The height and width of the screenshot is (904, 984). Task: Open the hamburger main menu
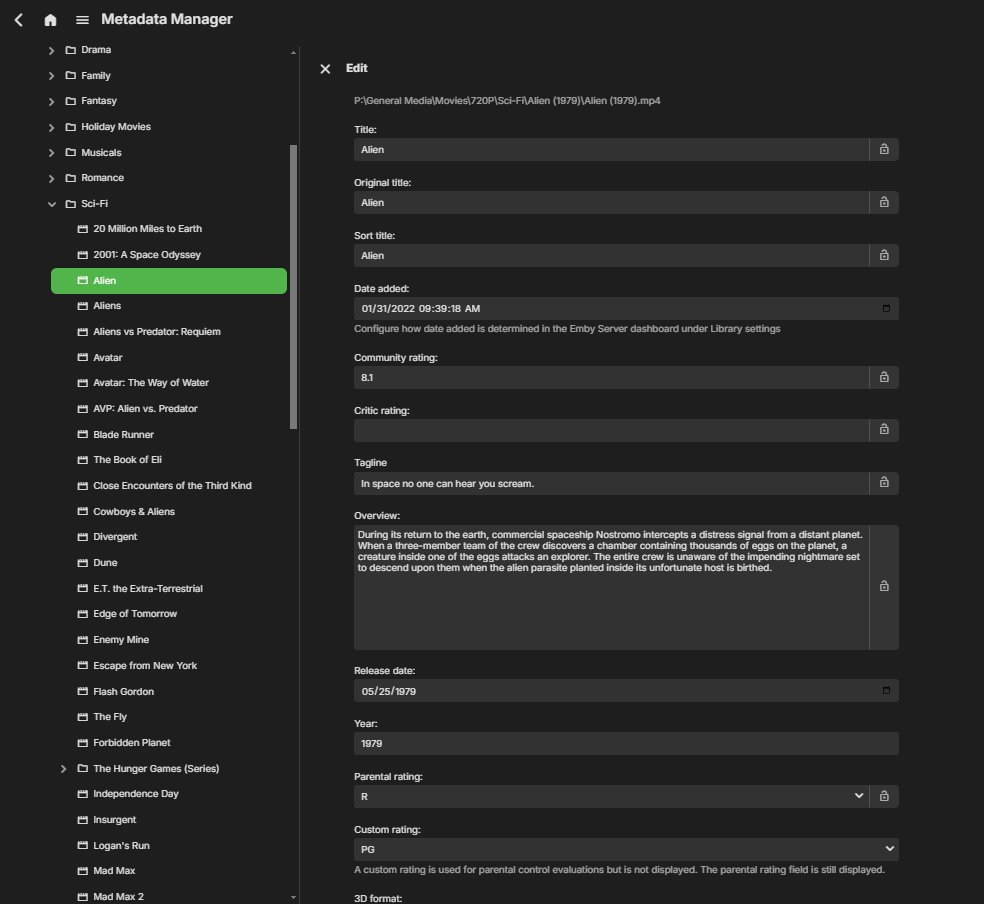click(82, 19)
